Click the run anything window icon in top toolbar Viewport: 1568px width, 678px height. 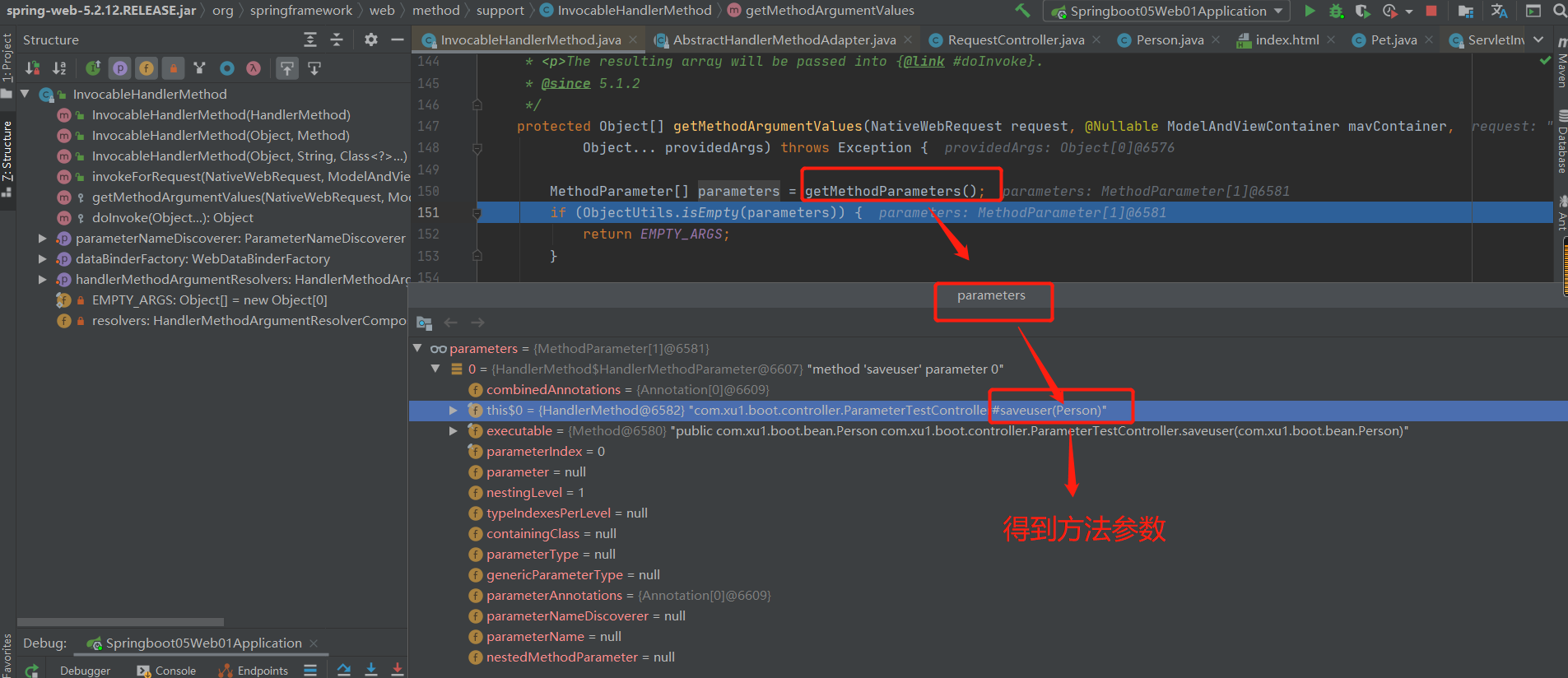[x=1533, y=11]
